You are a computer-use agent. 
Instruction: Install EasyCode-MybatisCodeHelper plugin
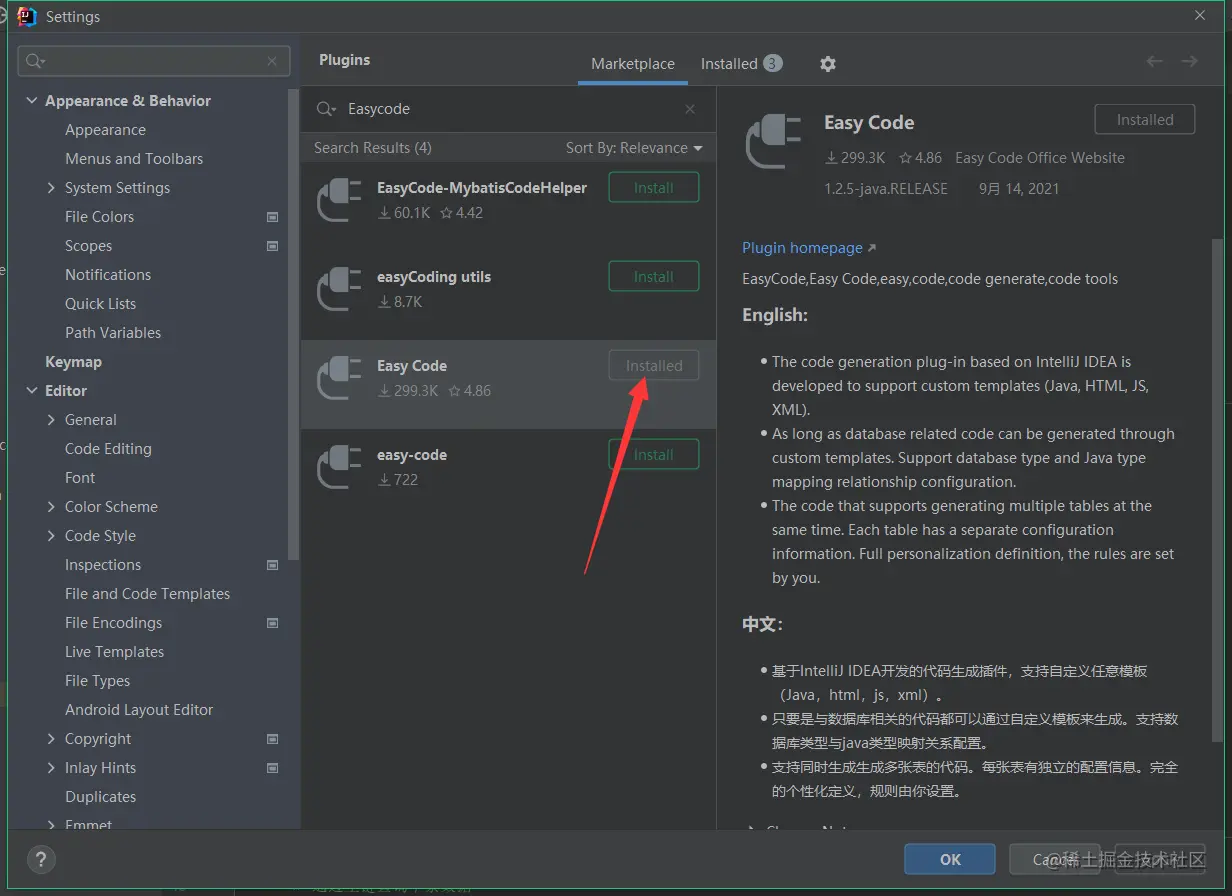654,188
